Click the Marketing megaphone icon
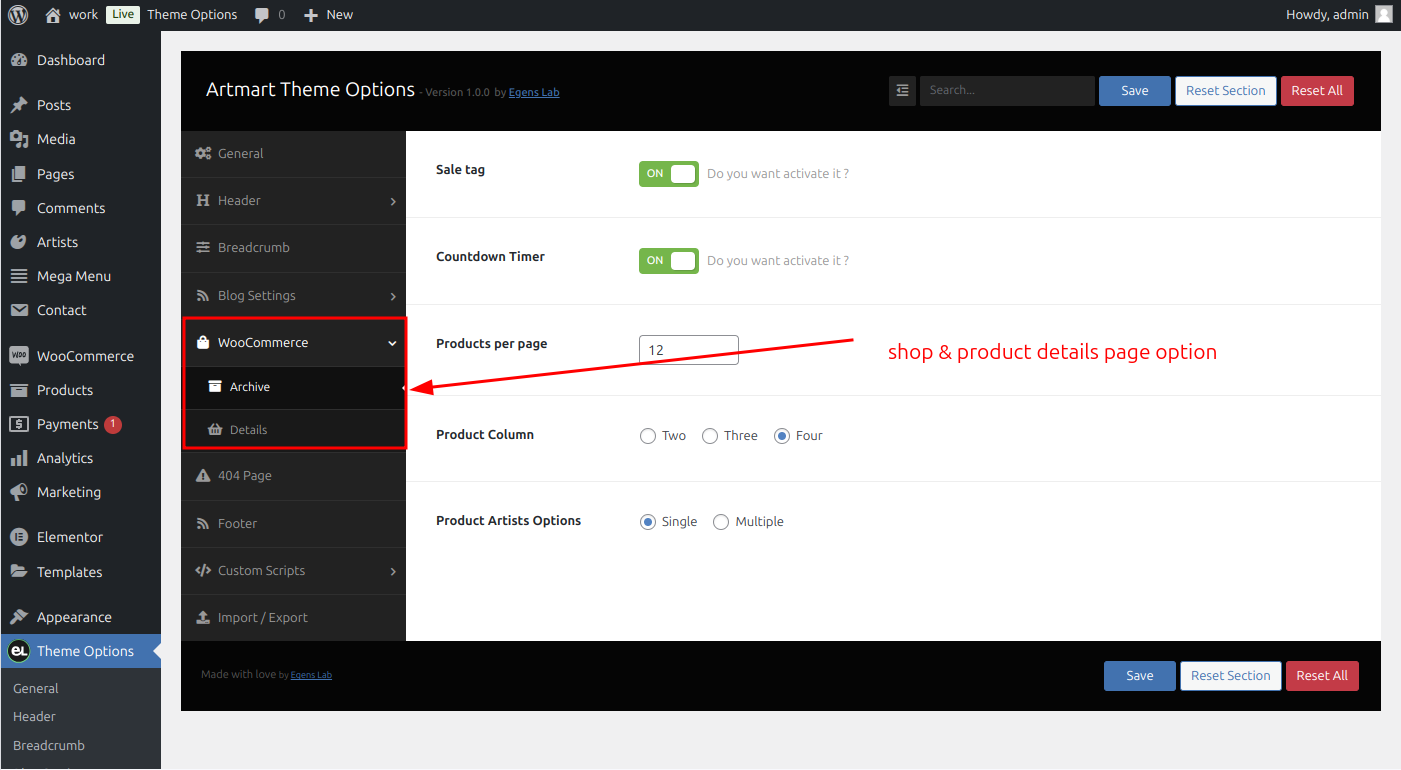This screenshot has height=770, width=1401. click(x=19, y=492)
